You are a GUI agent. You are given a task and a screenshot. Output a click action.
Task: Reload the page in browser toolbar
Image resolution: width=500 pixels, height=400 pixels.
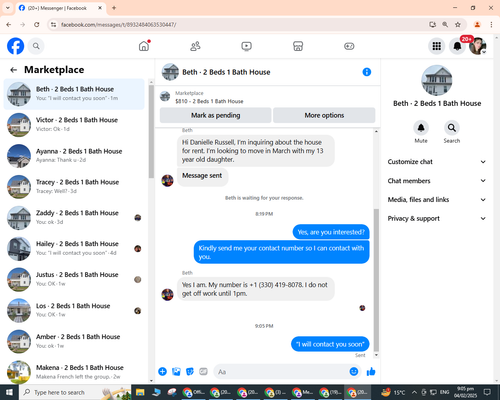[37, 24]
